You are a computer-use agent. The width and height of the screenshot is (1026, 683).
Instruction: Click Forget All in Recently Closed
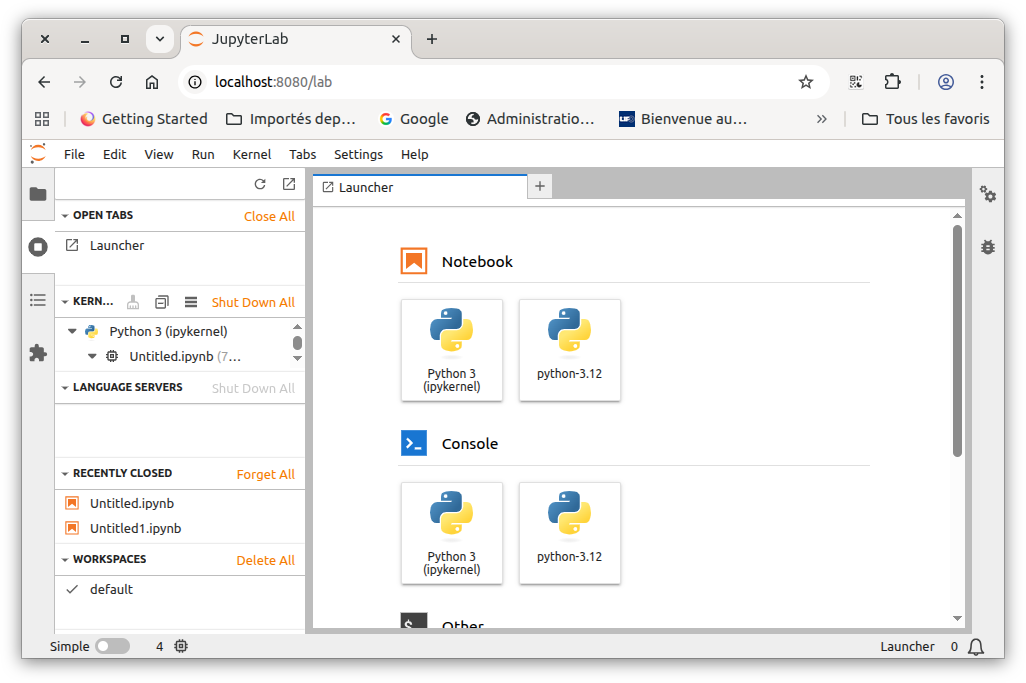pyautogui.click(x=265, y=474)
